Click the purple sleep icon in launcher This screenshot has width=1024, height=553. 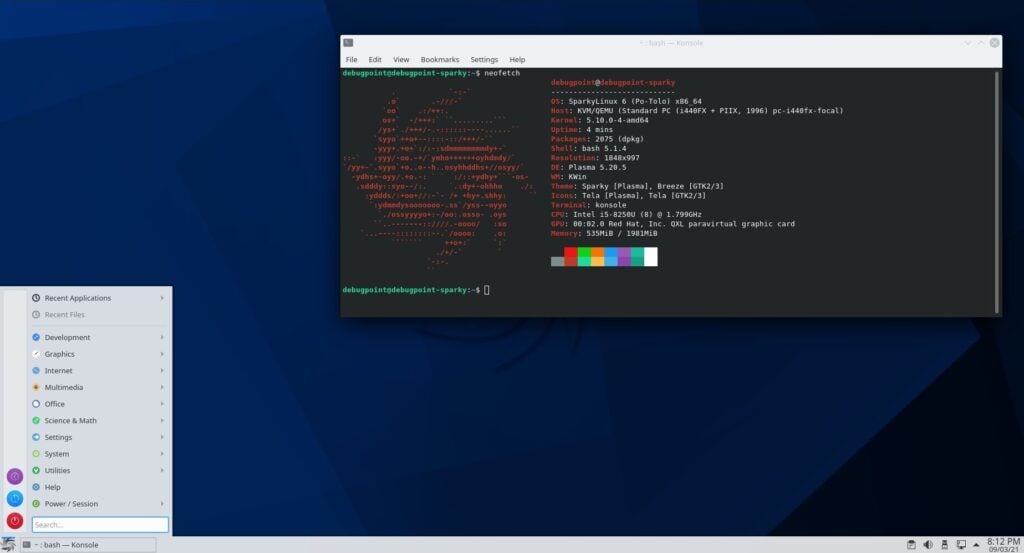pos(14,477)
